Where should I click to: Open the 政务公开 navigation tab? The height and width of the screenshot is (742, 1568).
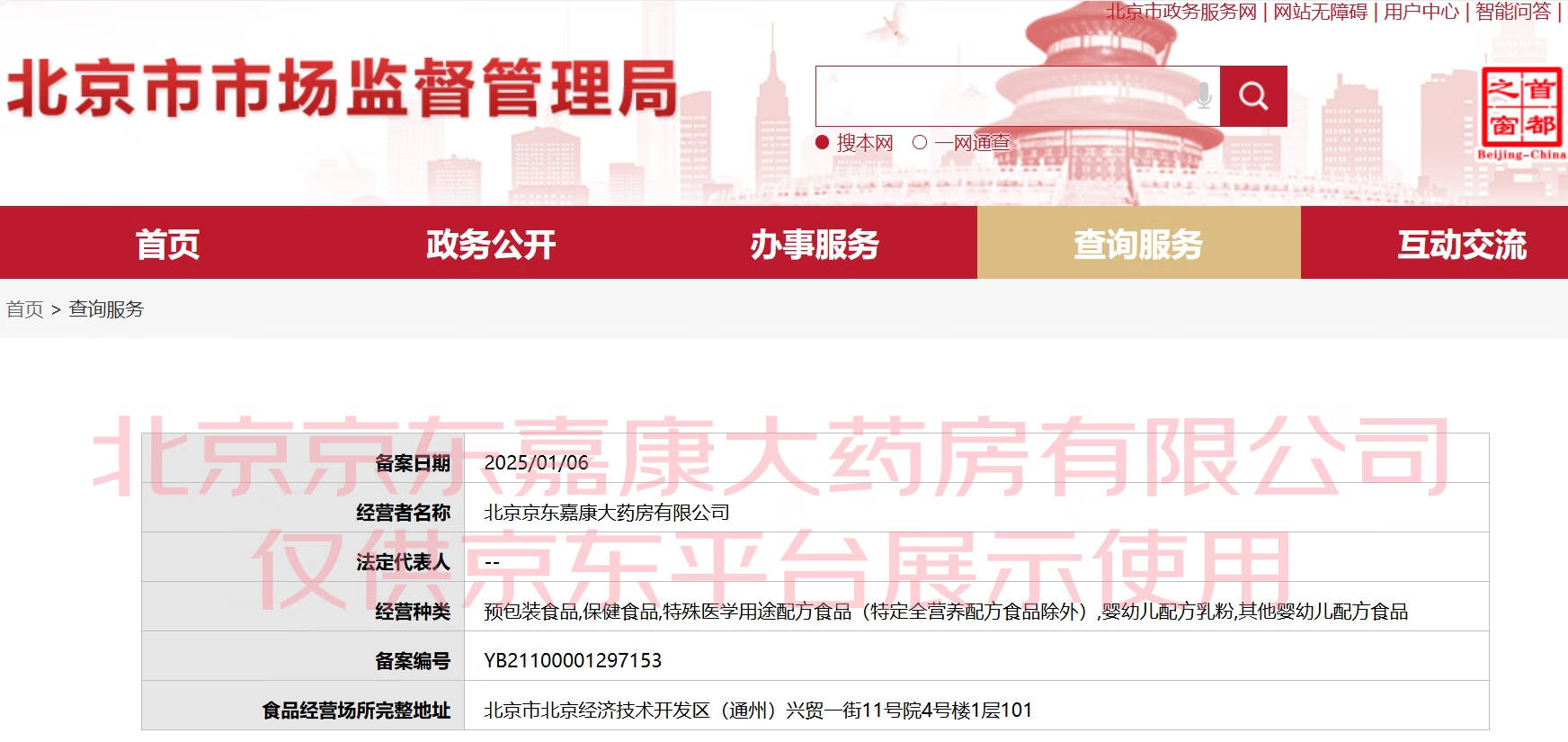coord(491,243)
